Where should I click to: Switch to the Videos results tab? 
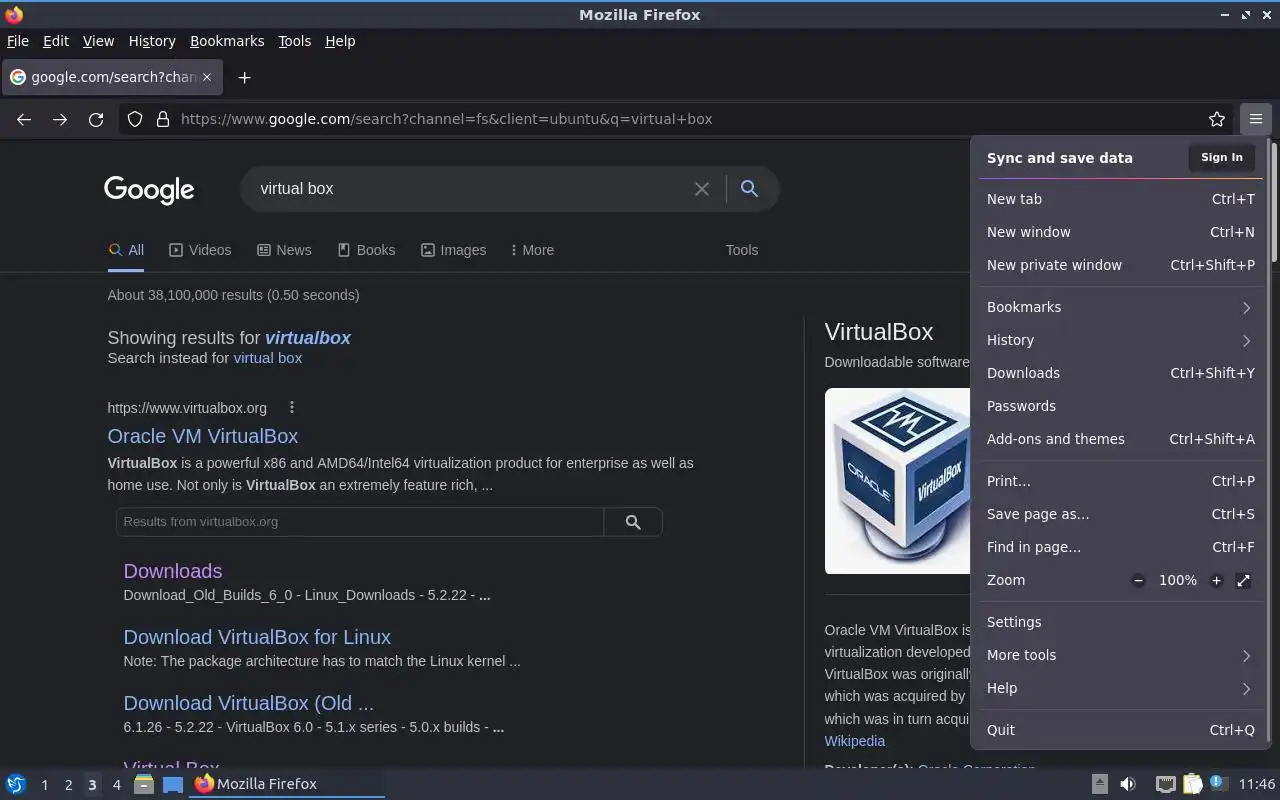click(x=200, y=250)
